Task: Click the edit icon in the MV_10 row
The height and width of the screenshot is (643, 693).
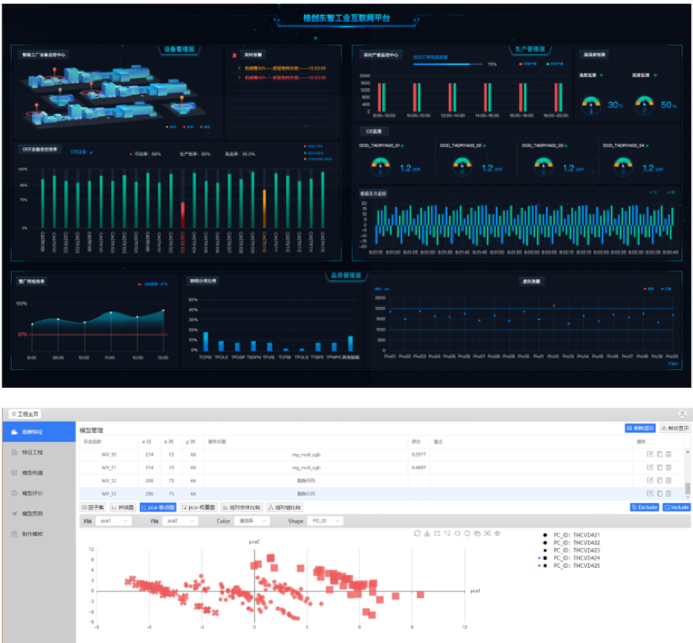Action: coord(649,454)
